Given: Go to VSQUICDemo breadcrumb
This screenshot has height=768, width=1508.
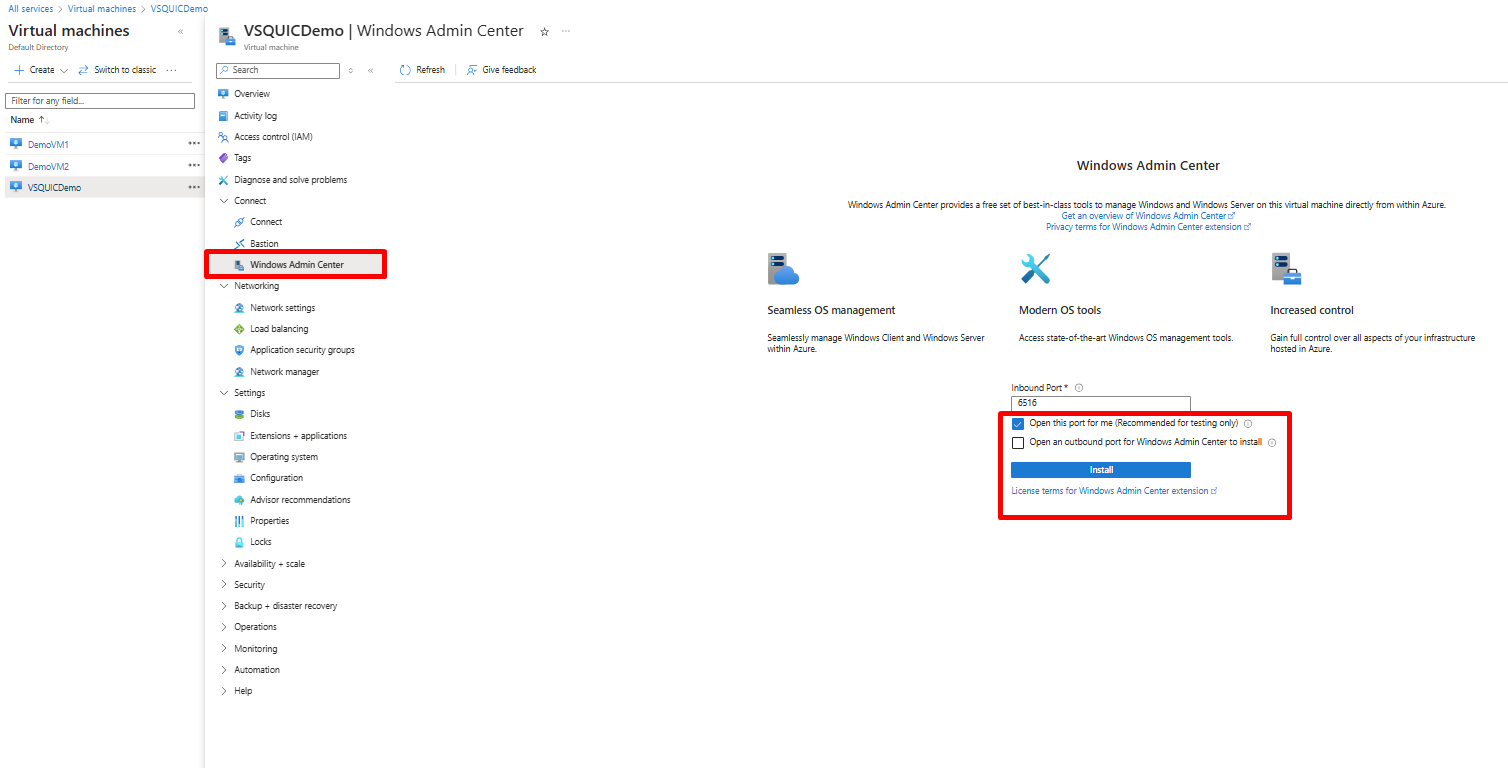Looking at the screenshot, I should 179,8.
